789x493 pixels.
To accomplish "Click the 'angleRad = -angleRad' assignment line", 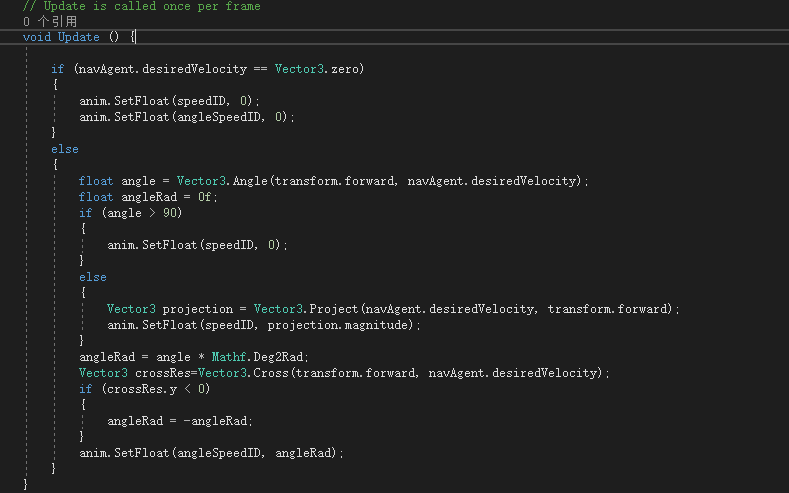I will click(180, 421).
